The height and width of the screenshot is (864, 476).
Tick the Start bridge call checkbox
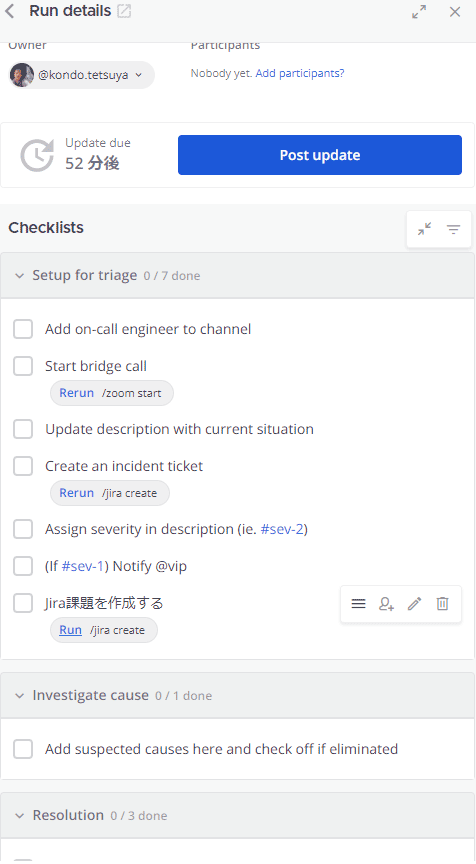click(x=23, y=366)
